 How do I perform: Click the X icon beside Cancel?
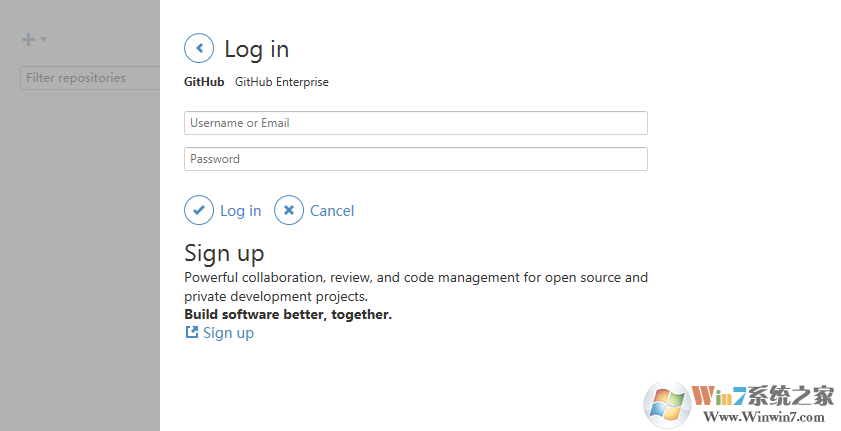pyautogui.click(x=289, y=210)
